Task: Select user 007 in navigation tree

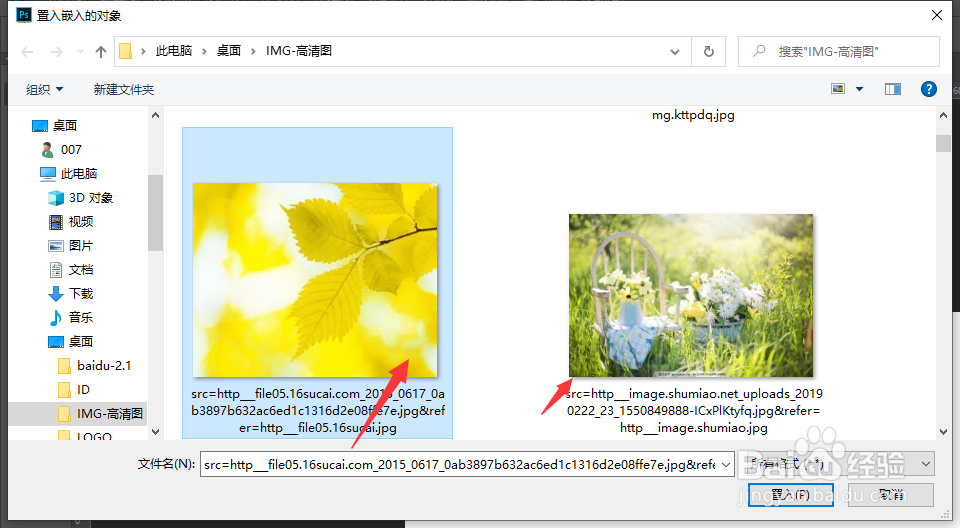Action: 61,149
